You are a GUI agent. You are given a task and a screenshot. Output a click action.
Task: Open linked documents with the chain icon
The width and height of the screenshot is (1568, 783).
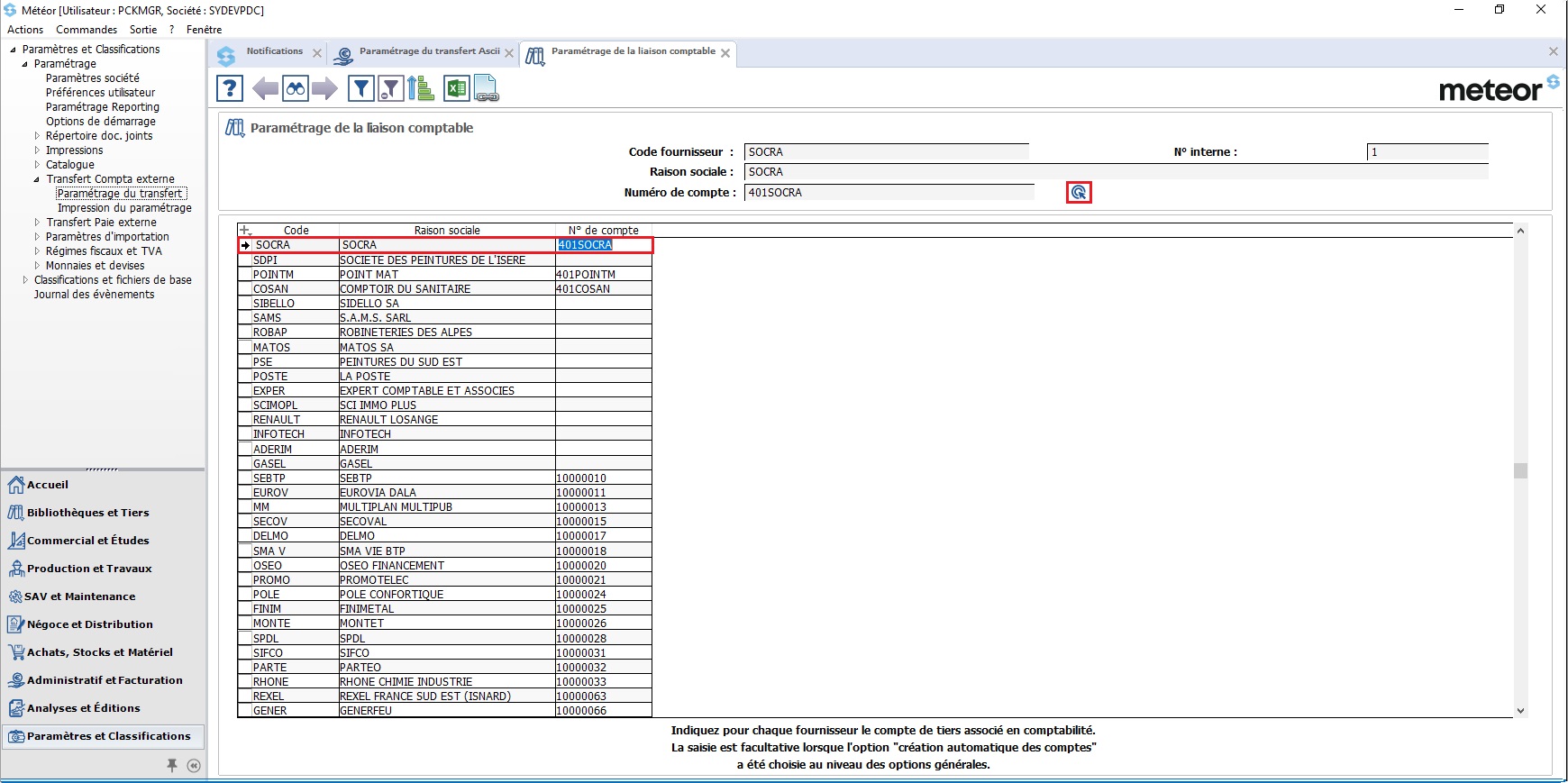pyautogui.click(x=486, y=88)
